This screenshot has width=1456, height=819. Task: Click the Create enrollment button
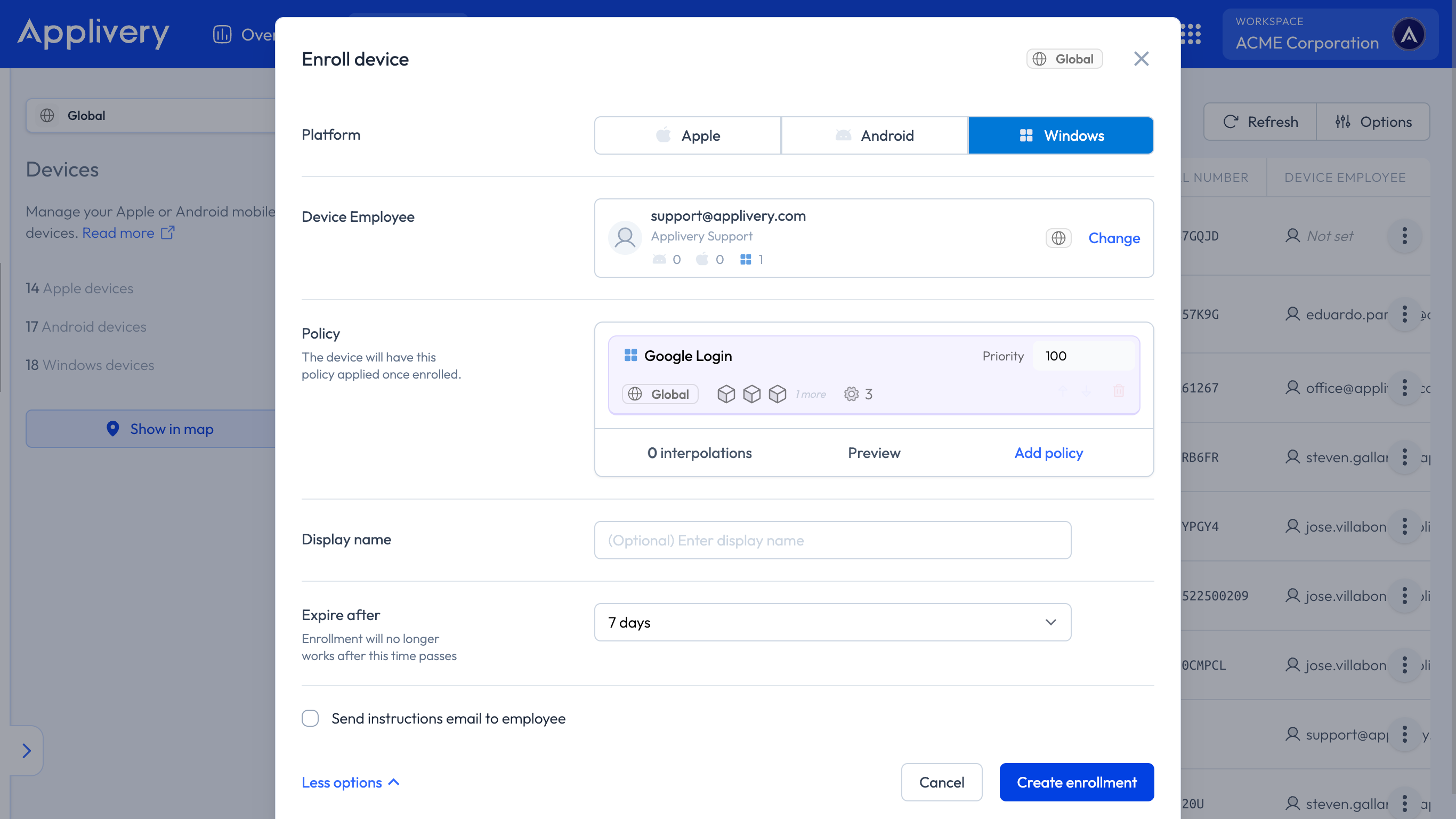click(x=1076, y=782)
